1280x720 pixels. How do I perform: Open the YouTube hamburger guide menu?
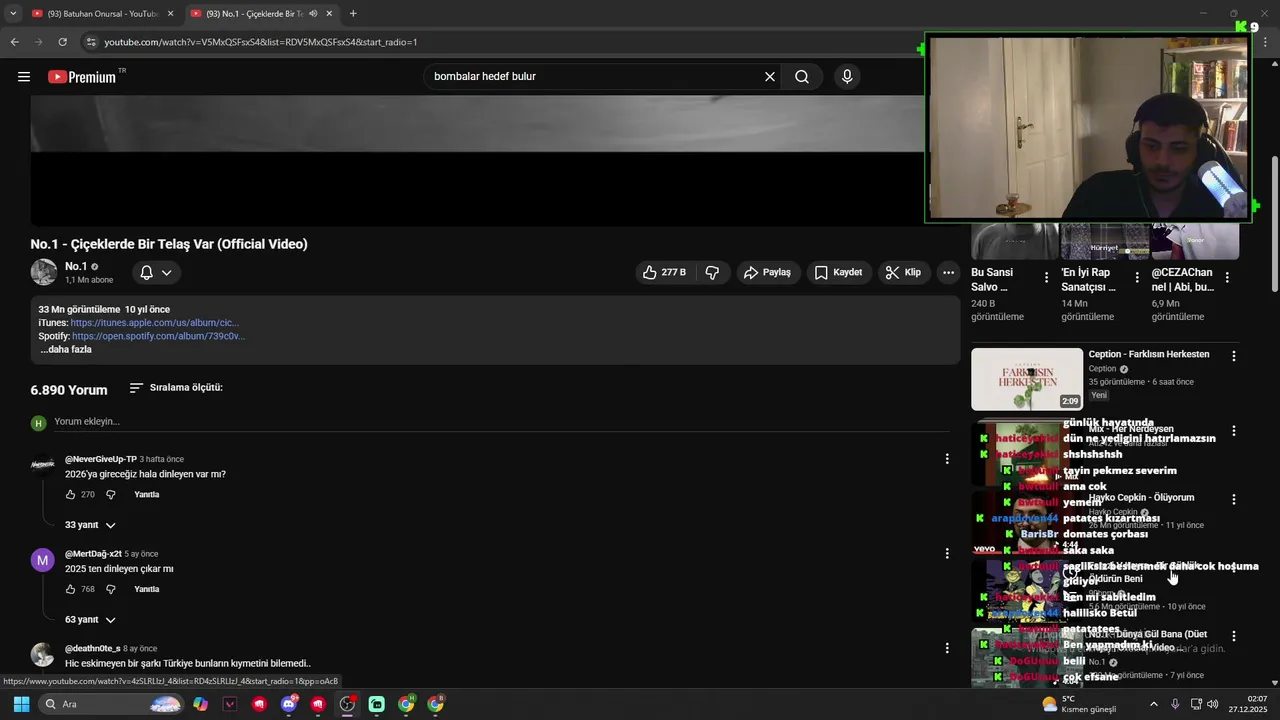pos(24,77)
